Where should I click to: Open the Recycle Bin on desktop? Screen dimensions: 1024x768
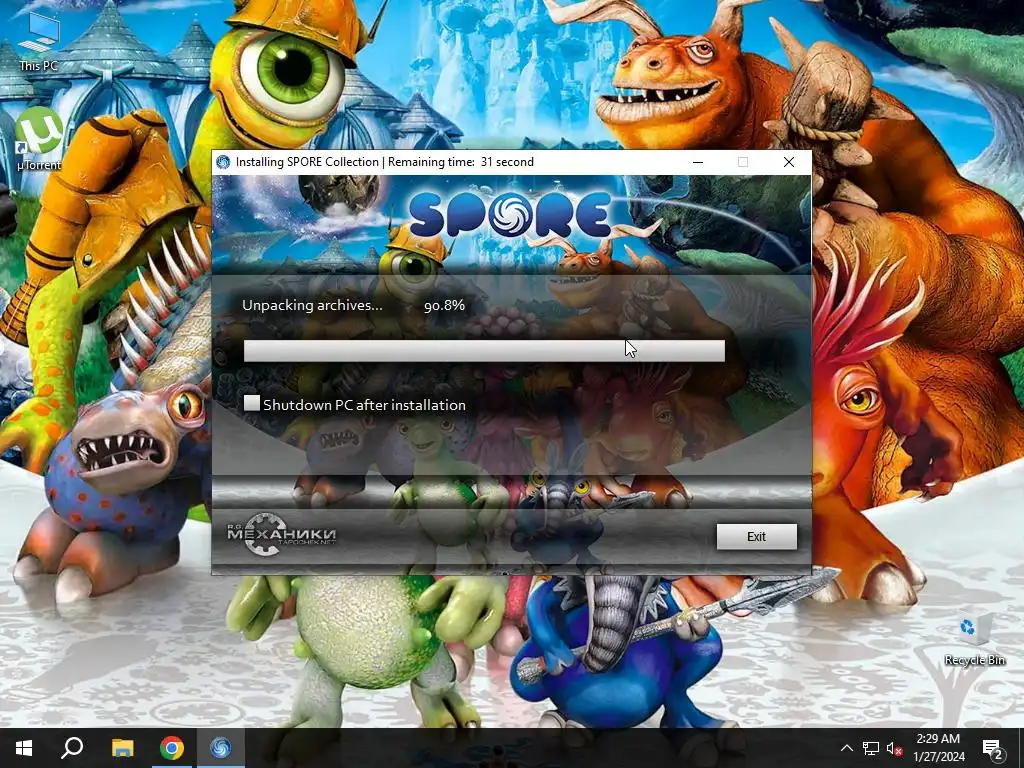tap(974, 641)
